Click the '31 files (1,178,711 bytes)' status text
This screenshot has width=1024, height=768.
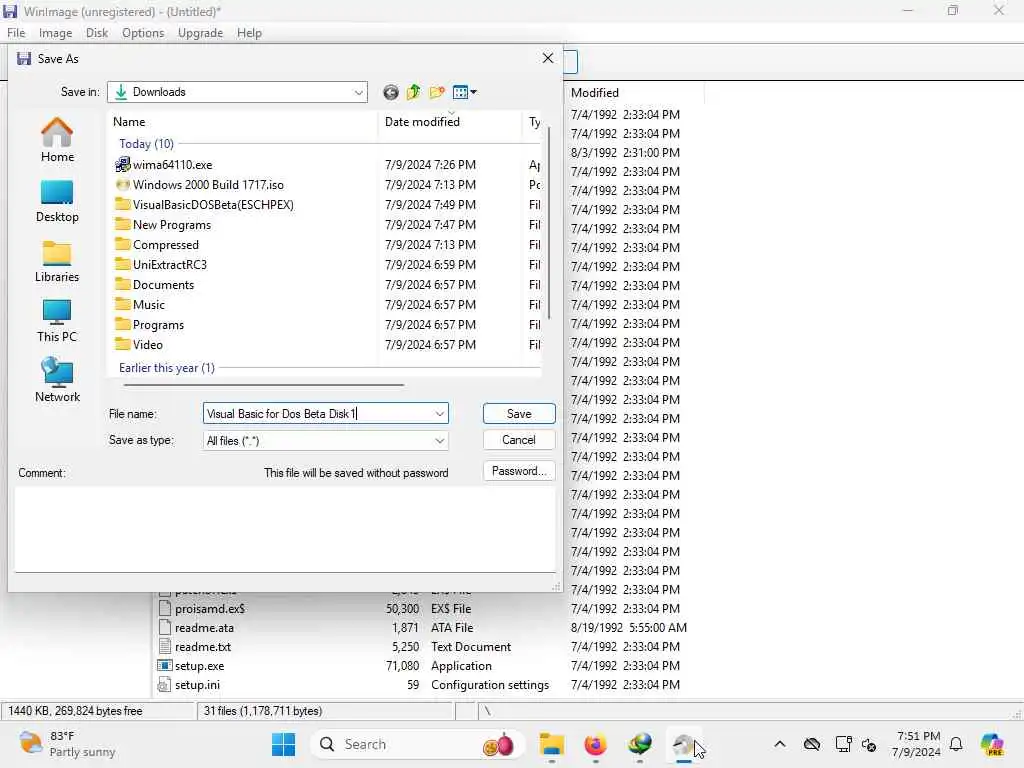pyautogui.click(x=263, y=711)
